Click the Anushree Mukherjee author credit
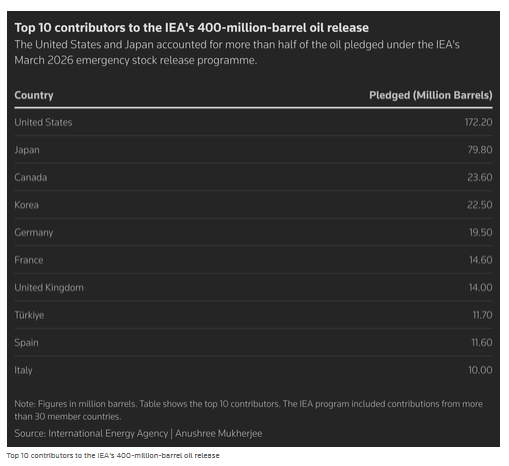The width and height of the screenshot is (509, 466). [219, 434]
